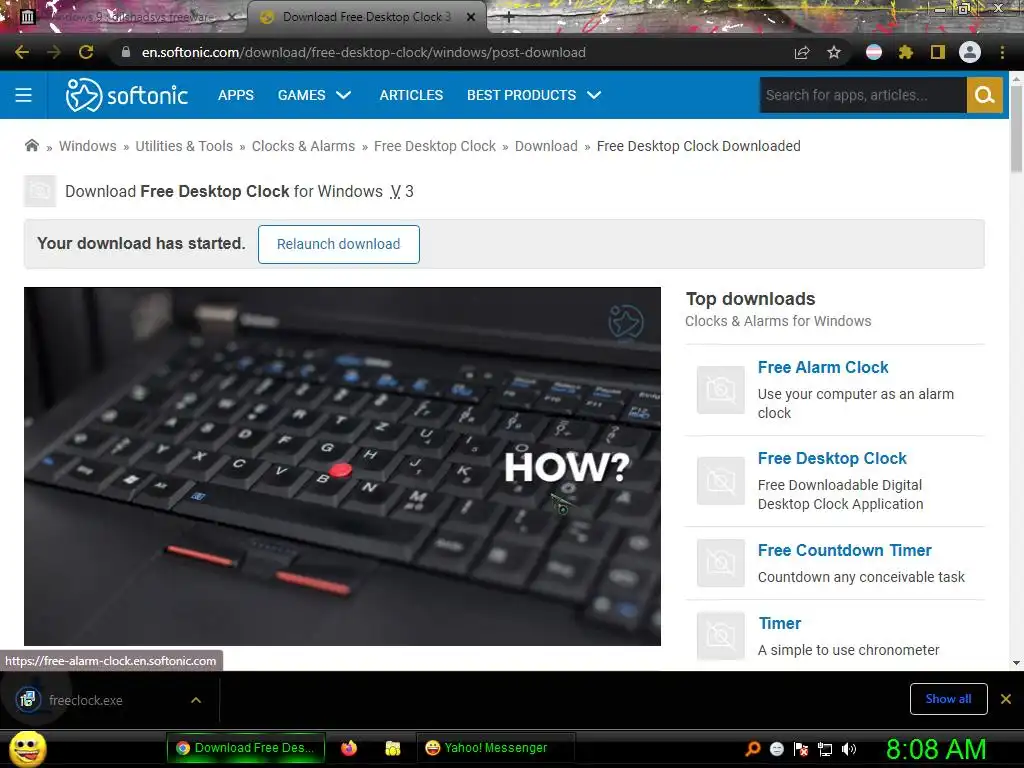
Task: Open Chrome's three-dot menu
Action: click(1002, 52)
